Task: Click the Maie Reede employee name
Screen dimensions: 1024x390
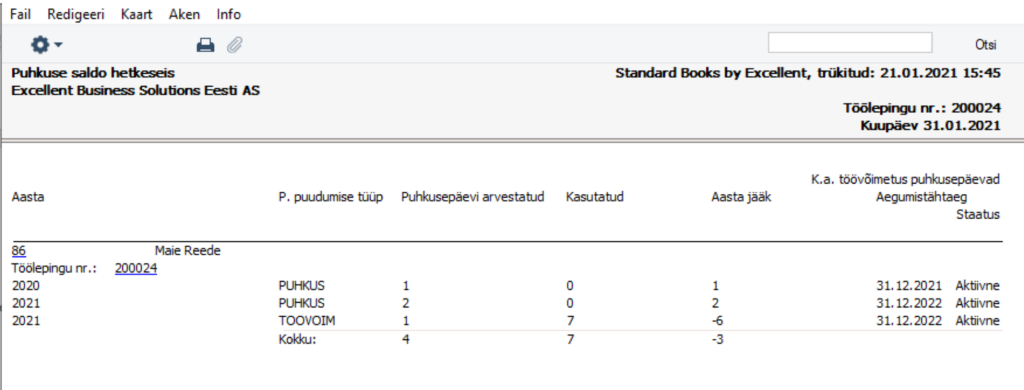Action: (187, 251)
